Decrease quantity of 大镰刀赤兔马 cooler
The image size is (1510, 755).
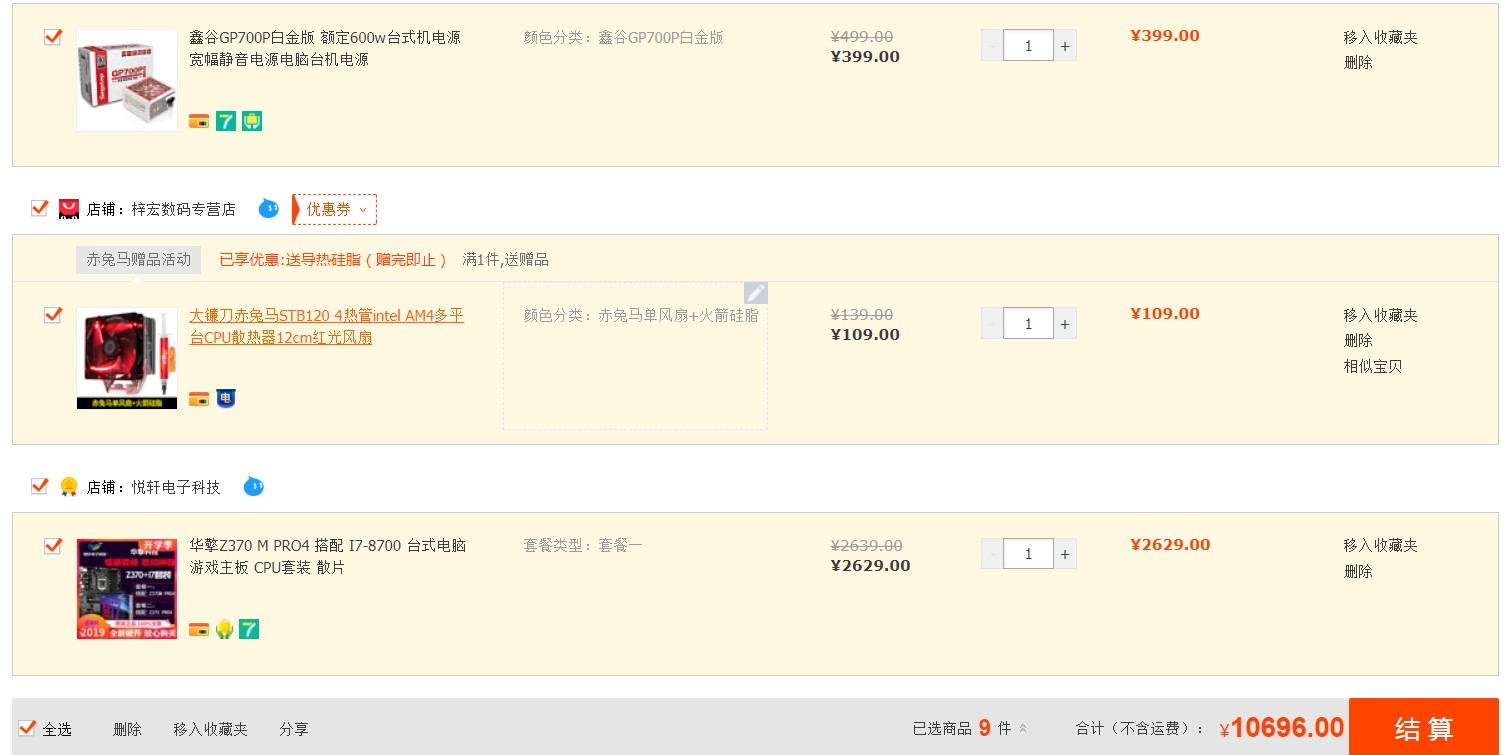[x=992, y=324]
